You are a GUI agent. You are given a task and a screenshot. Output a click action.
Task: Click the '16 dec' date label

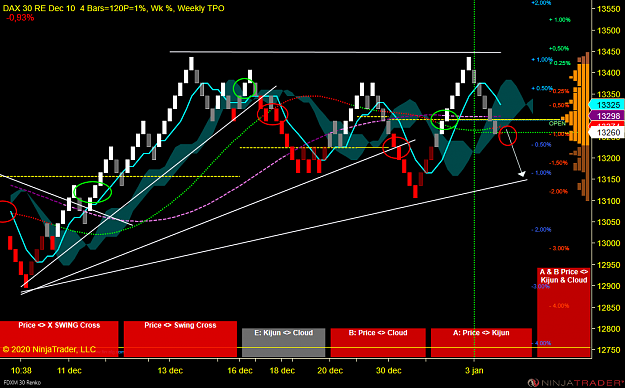point(240,370)
